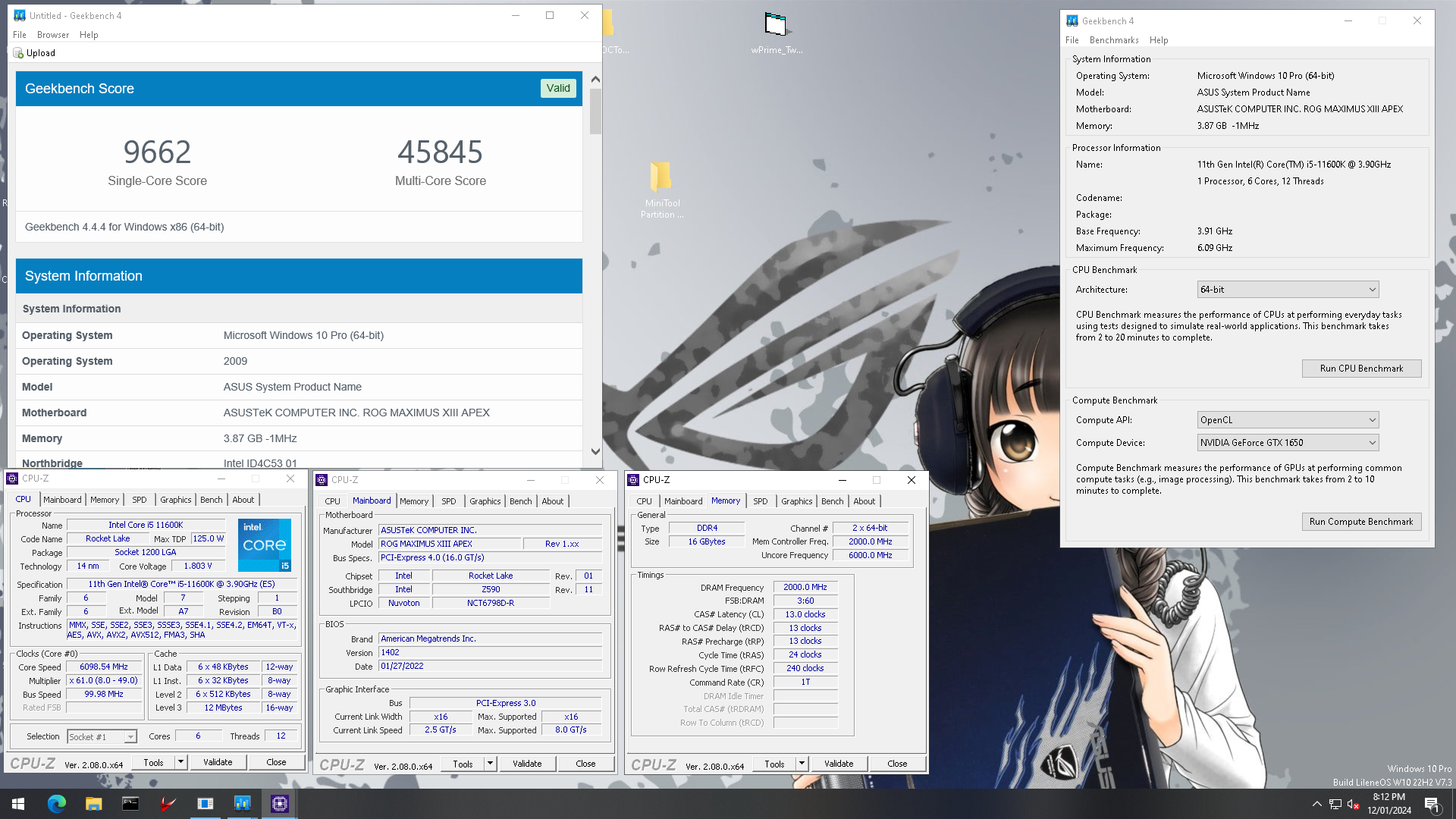1456x819 pixels.
Task: Expand Tools arrow in CPU-Z CPU window
Action: 180,762
